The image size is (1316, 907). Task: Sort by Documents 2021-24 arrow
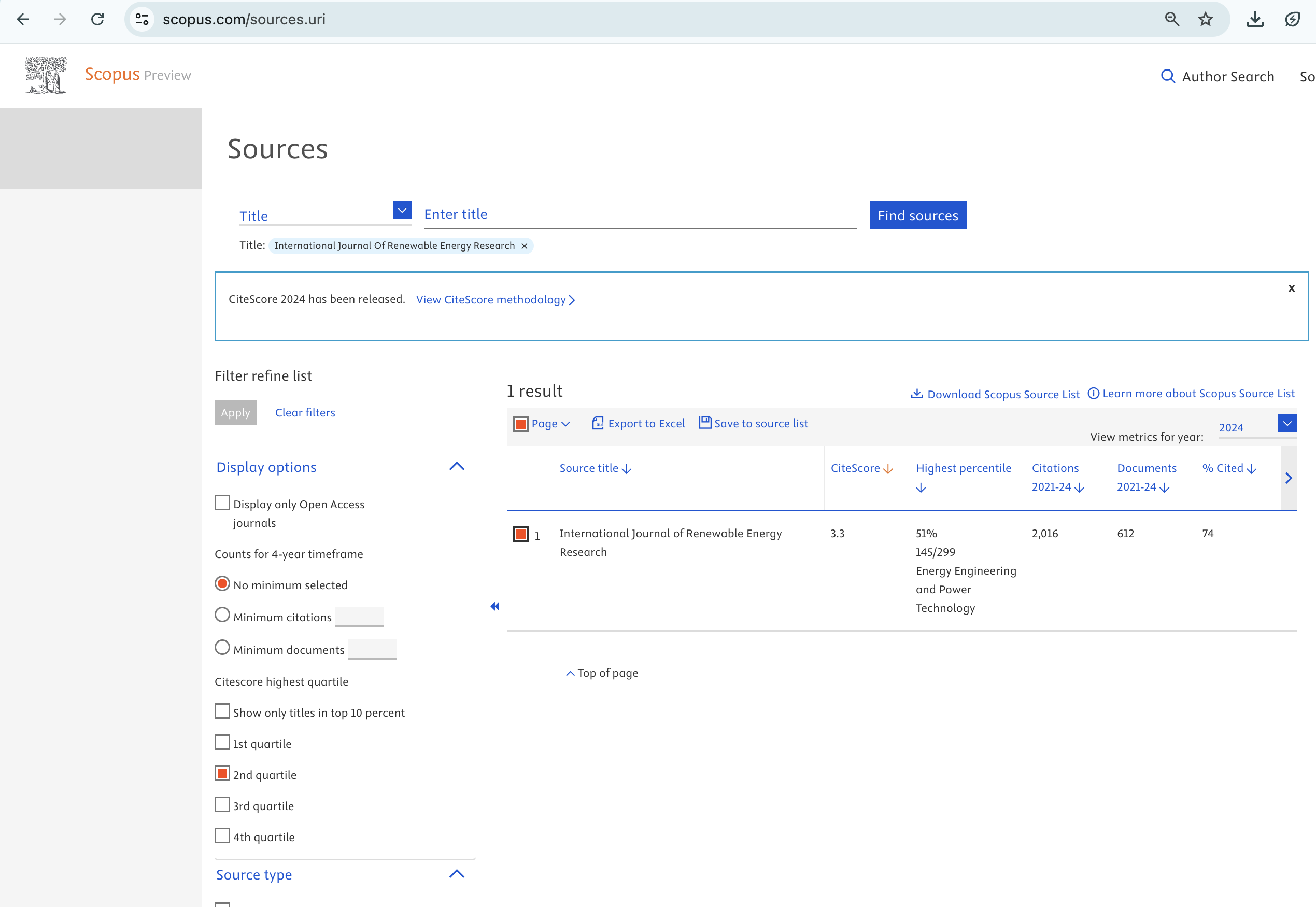(x=1165, y=488)
